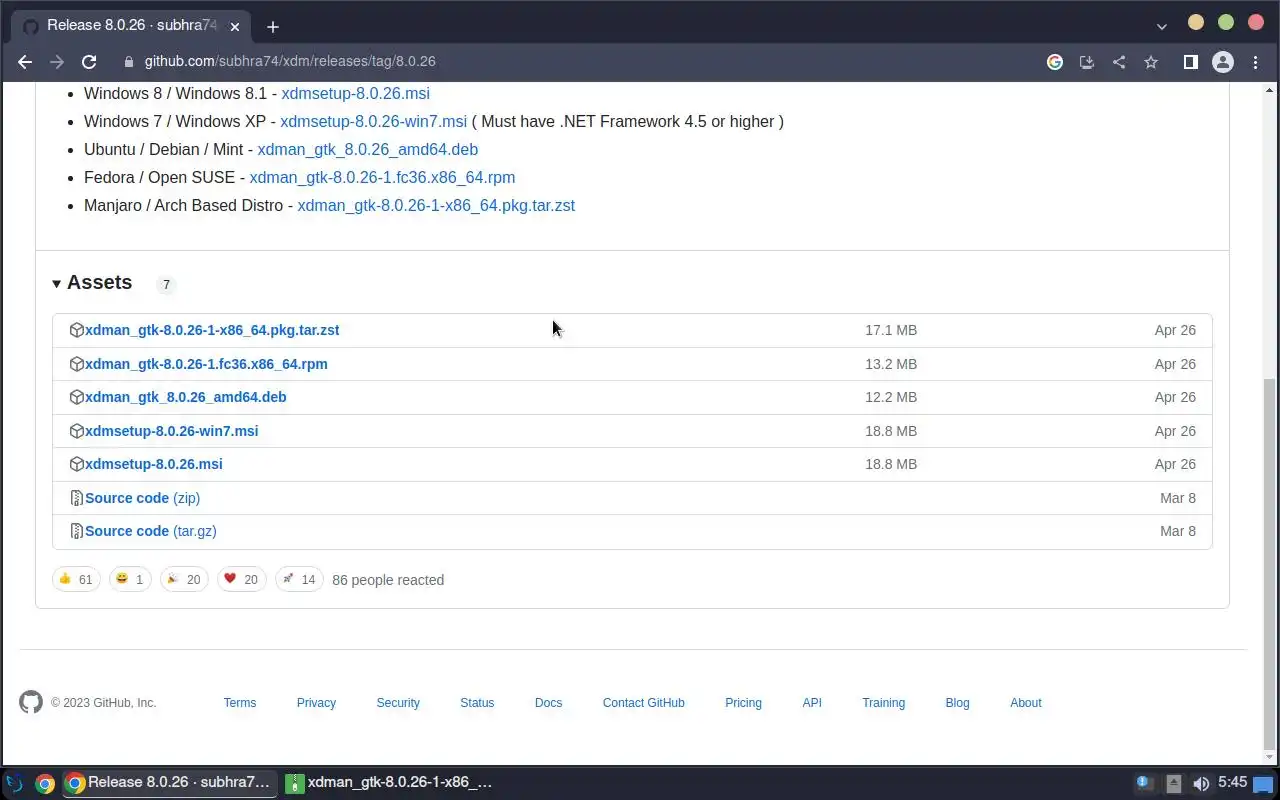
Task: Open Contact GitHub footer link
Action: pyautogui.click(x=643, y=703)
